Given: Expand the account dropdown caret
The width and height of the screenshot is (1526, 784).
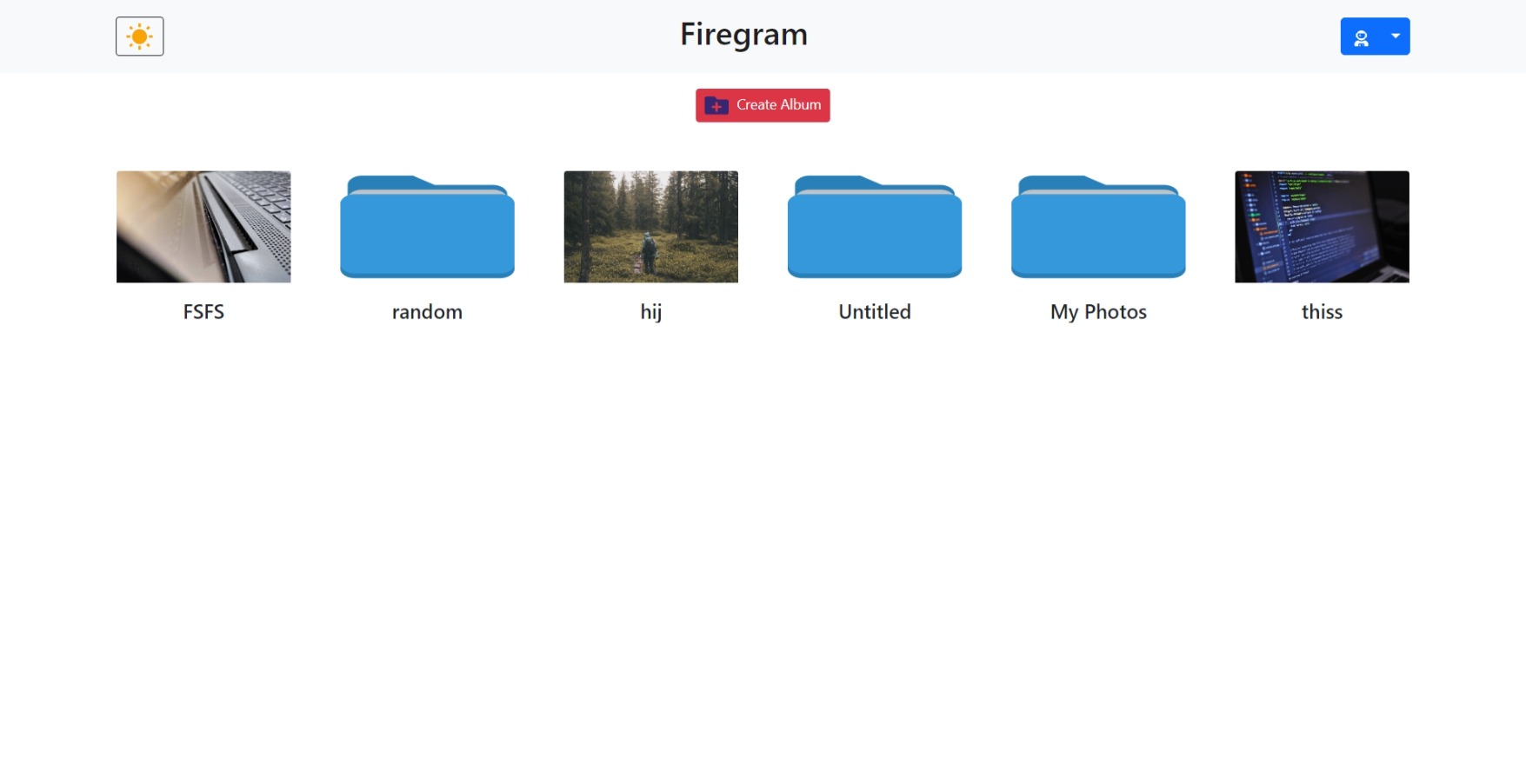Looking at the screenshot, I should click(x=1395, y=37).
